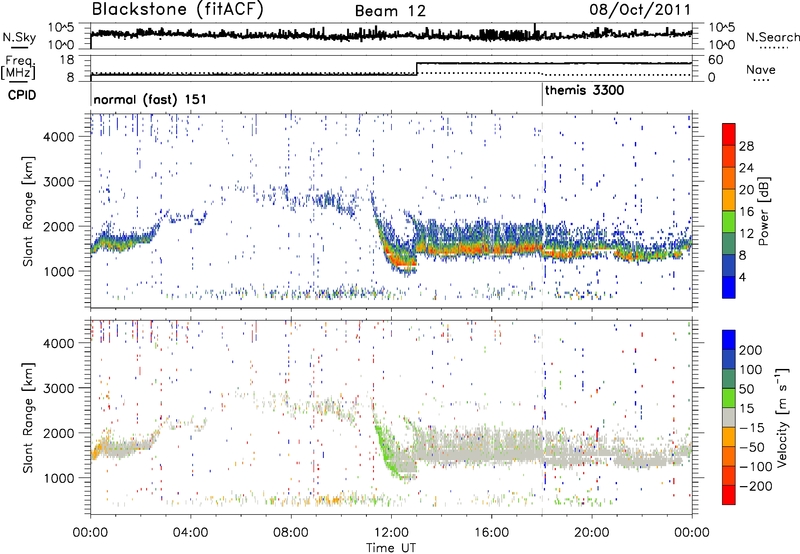Select the 'normal (fast) 151' CPID text
The image size is (800, 554).
pyautogui.click(x=150, y=99)
